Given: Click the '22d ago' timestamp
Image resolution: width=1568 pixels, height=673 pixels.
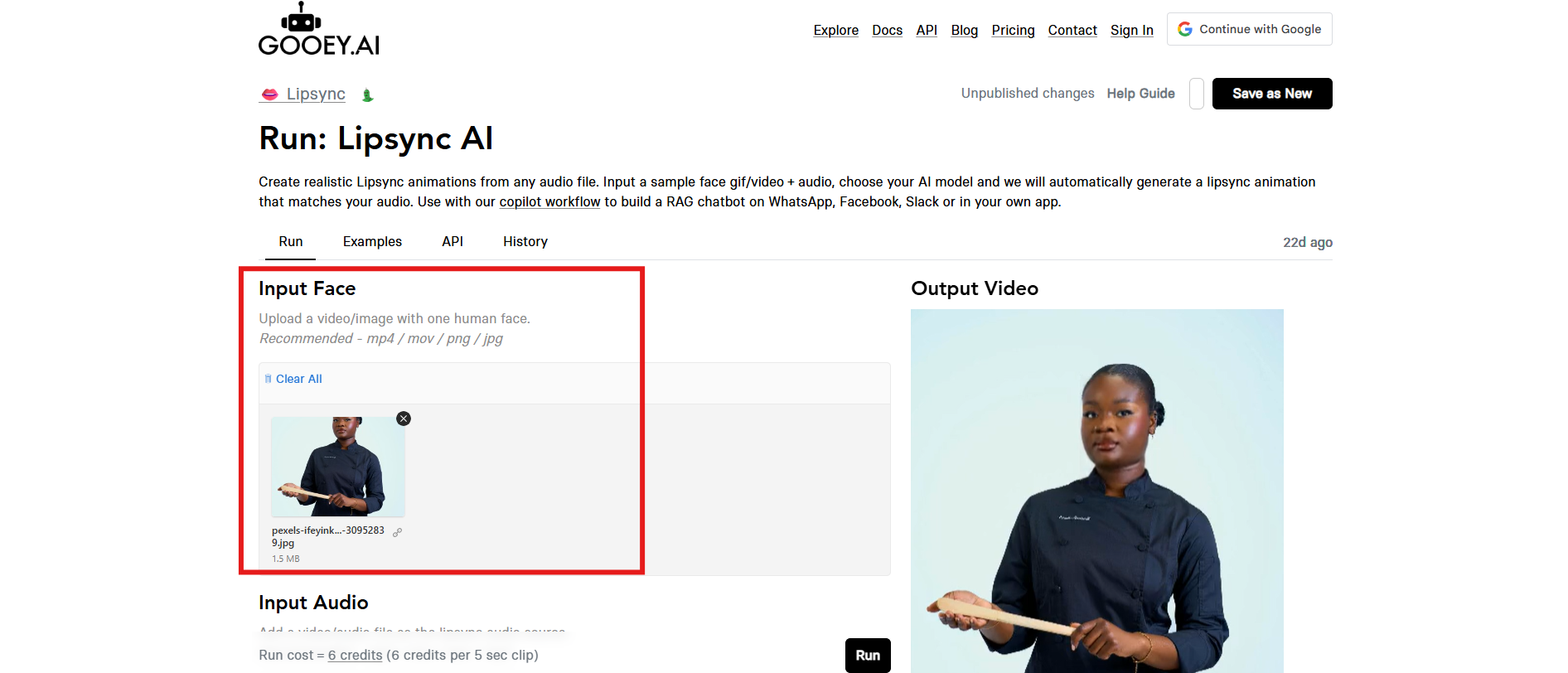Looking at the screenshot, I should 1308,242.
